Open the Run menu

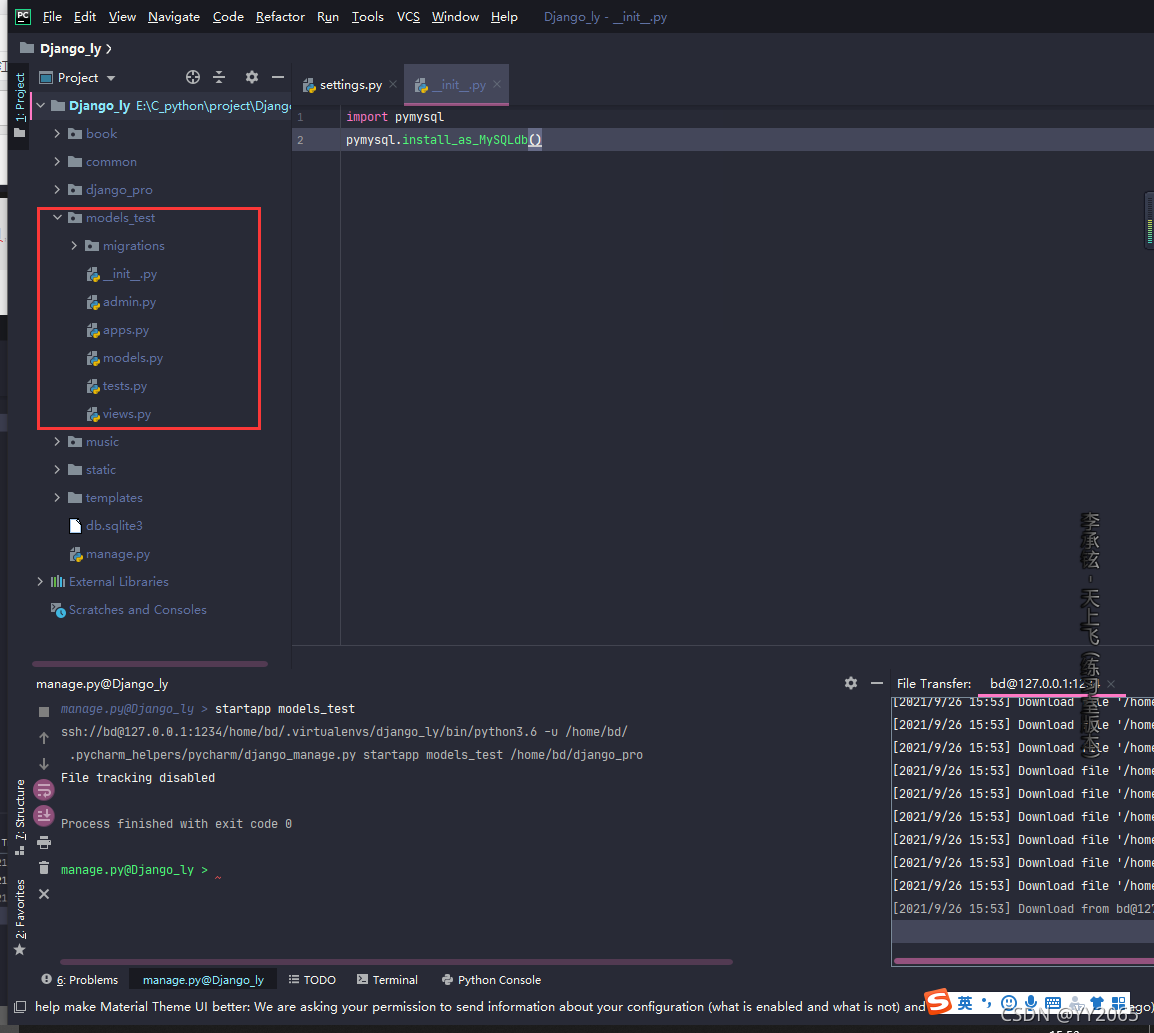click(328, 16)
